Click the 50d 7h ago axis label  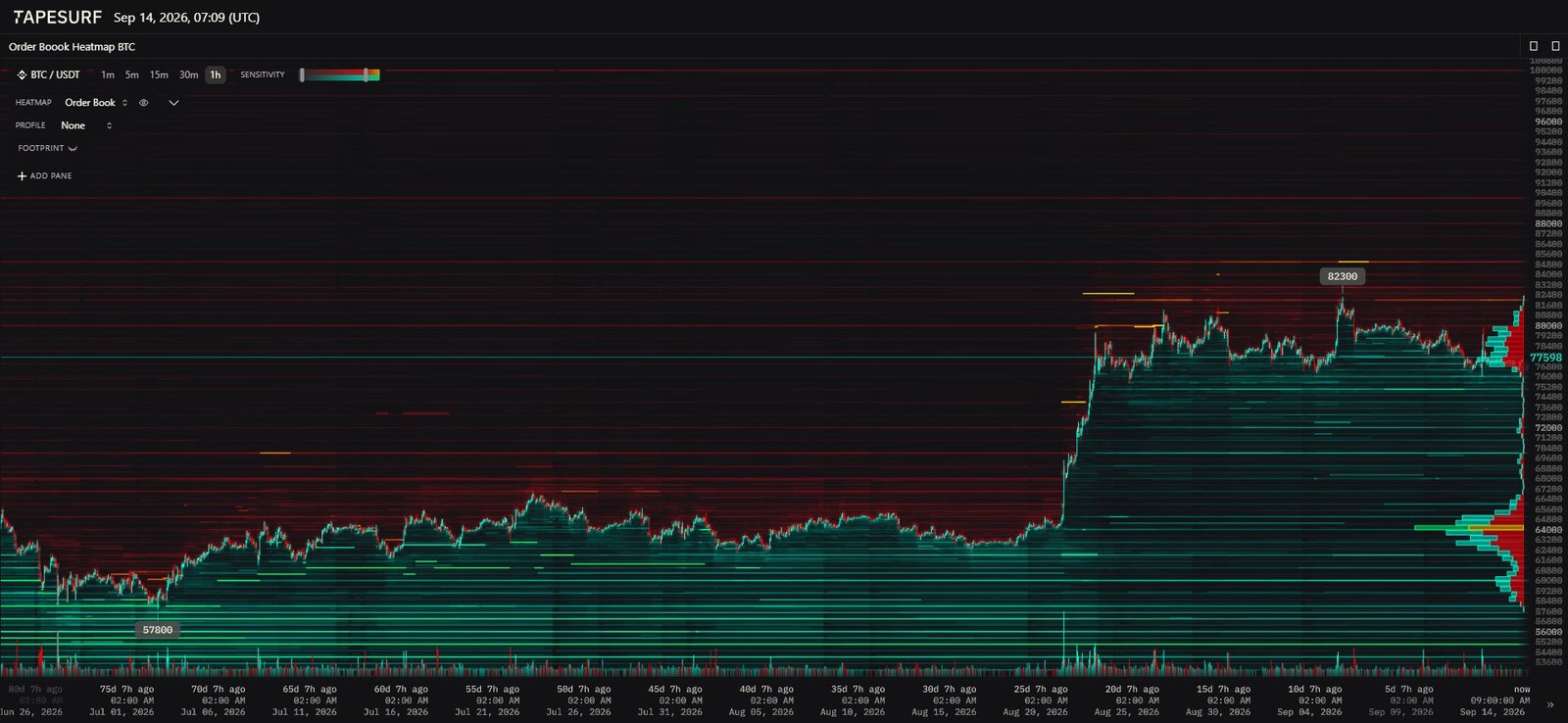point(584,690)
